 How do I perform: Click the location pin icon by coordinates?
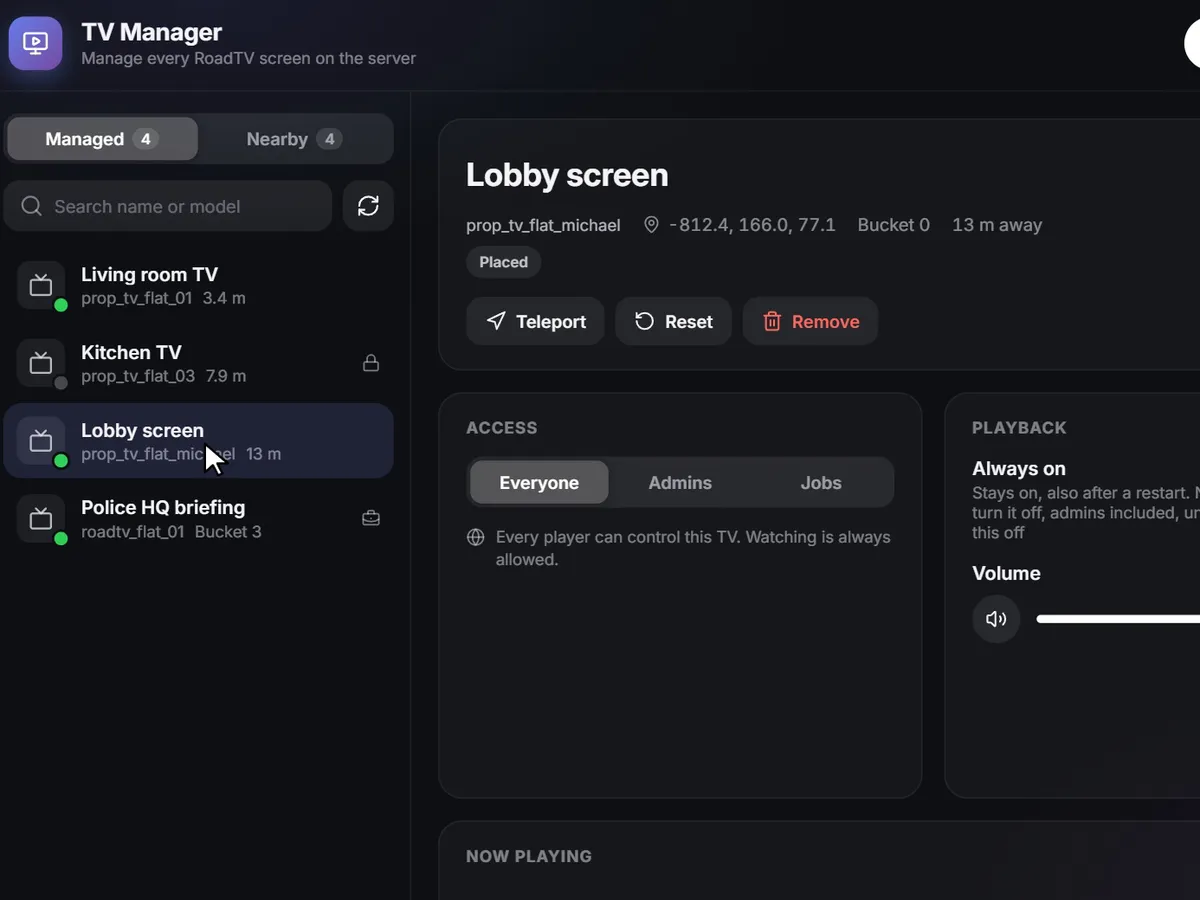[x=651, y=225]
